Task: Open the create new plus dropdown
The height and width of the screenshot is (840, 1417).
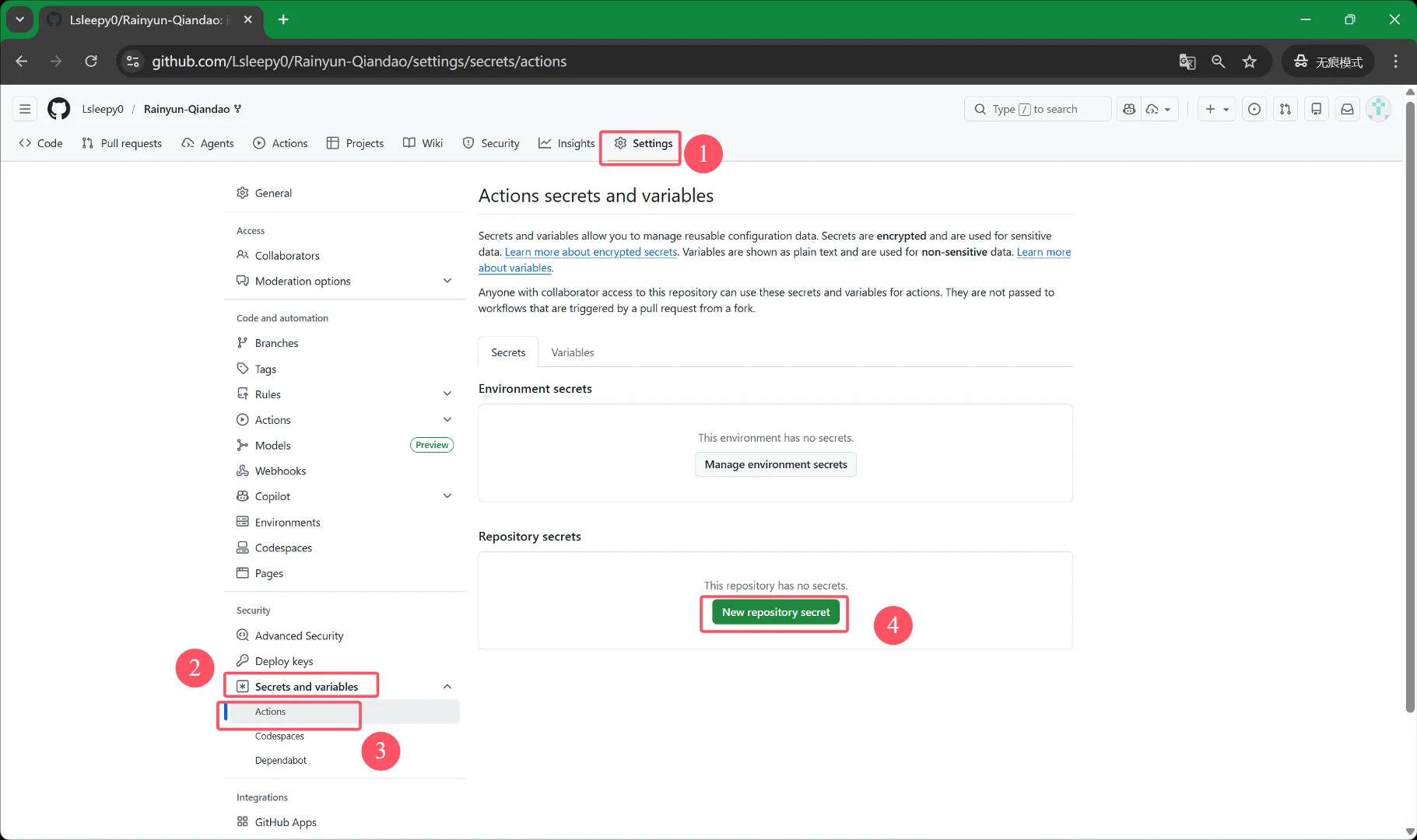Action: point(1216,109)
